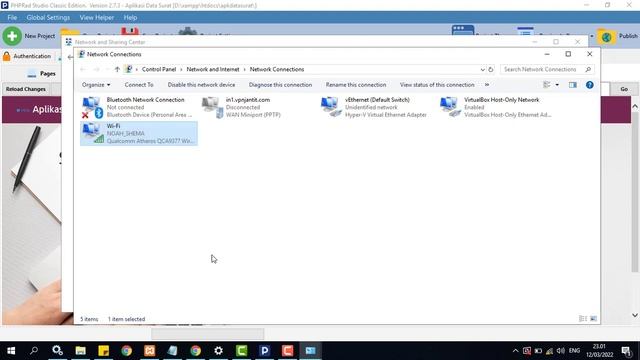
Task: Open Global Settings menu in PHPRad
Action: [x=48, y=18]
